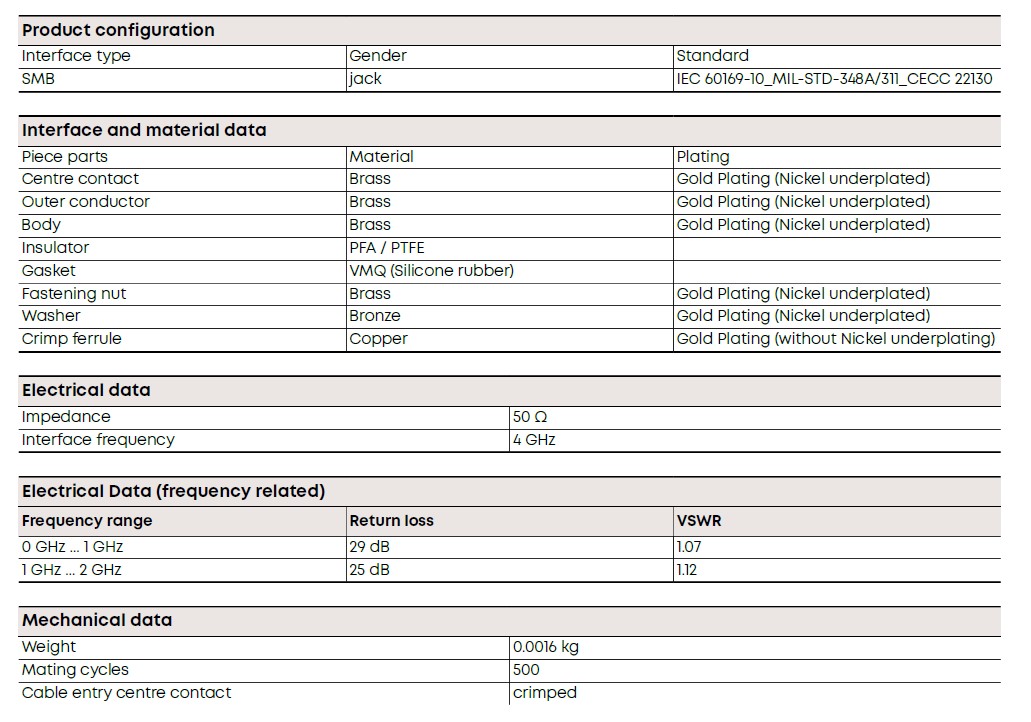Click the Bronze washer material cell
Viewport: 1031px width, 722px height.
tap(375, 316)
